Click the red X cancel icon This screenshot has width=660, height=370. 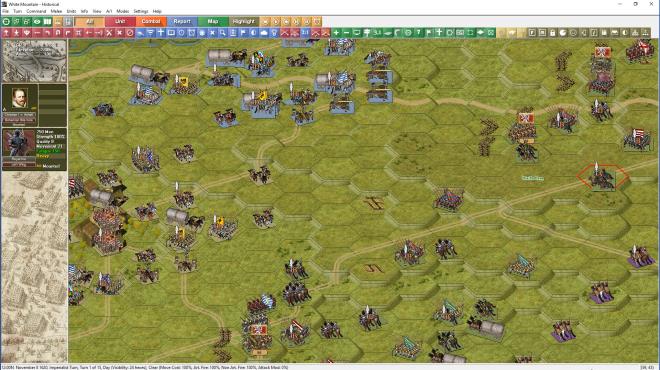[120, 32]
